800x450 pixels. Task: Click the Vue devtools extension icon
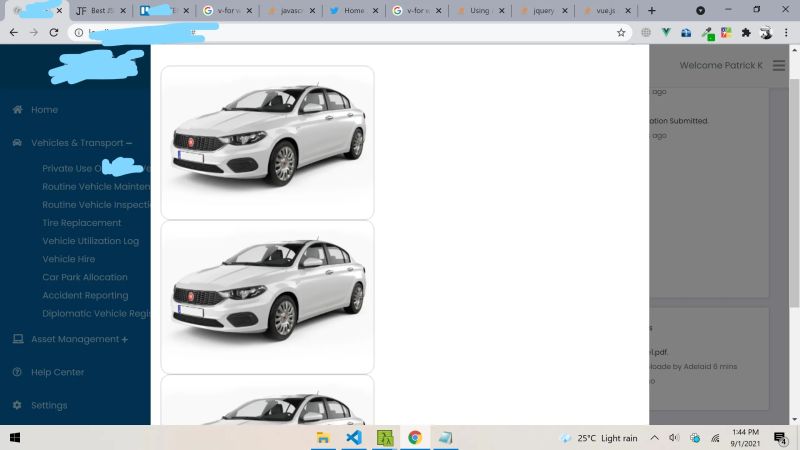(x=666, y=33)
